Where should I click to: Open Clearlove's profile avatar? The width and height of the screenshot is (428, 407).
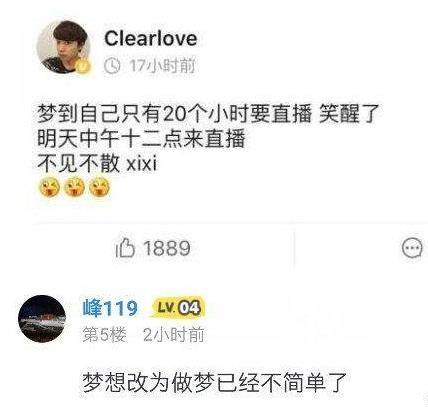coord(64,46)
